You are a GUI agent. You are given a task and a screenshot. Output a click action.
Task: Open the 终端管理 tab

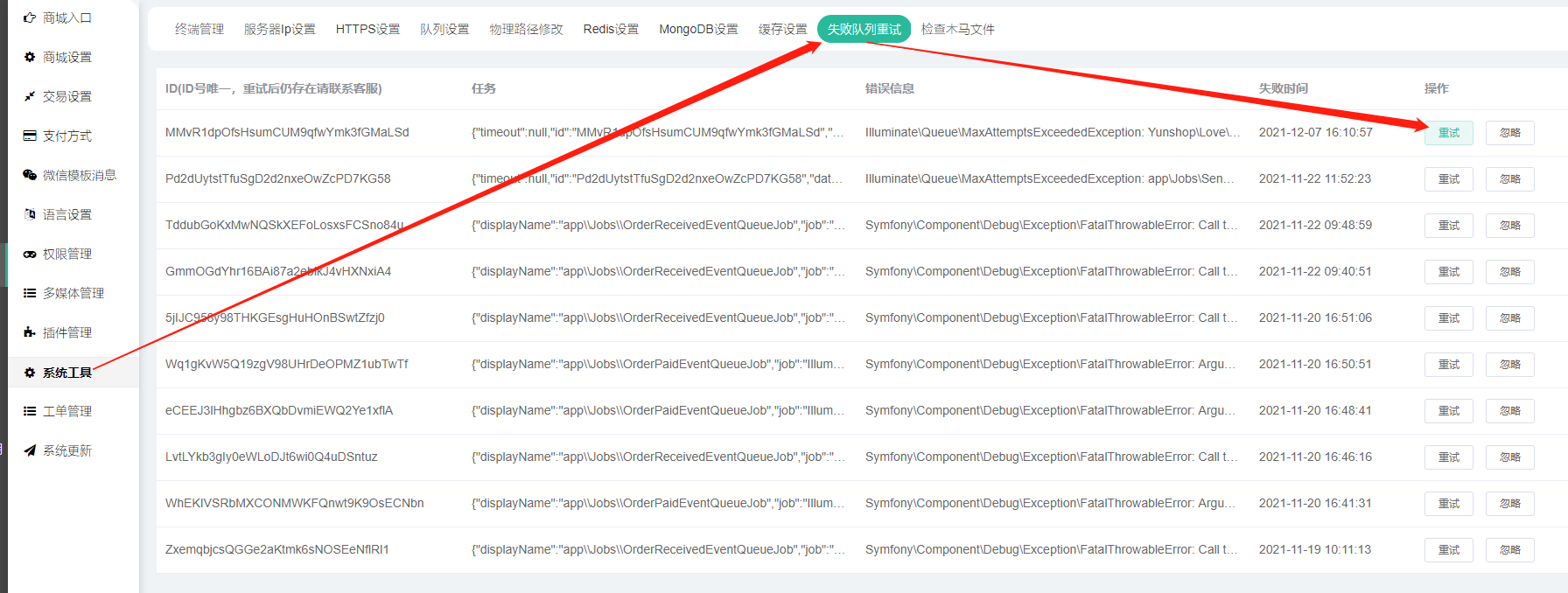click(x=199, y=29)
